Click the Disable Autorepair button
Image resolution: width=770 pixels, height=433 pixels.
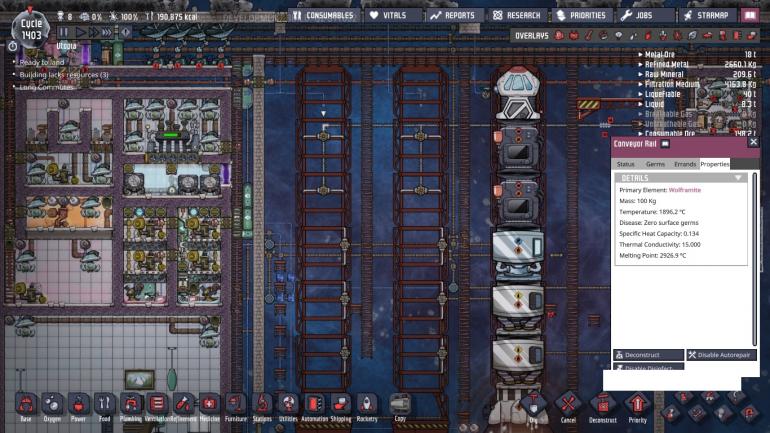coord(721,354)
